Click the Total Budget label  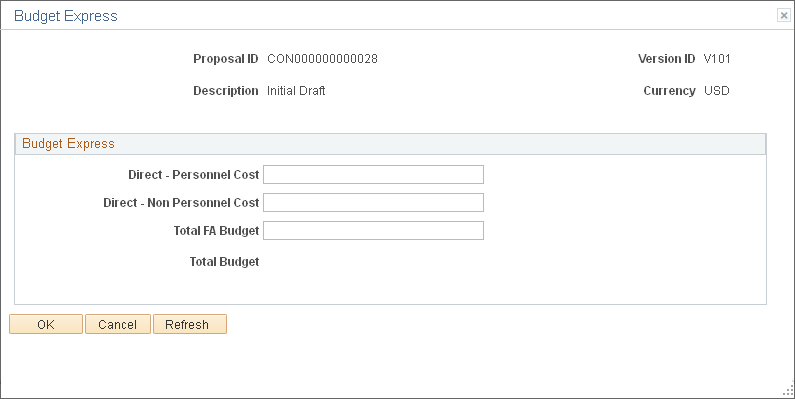[224, 262]
